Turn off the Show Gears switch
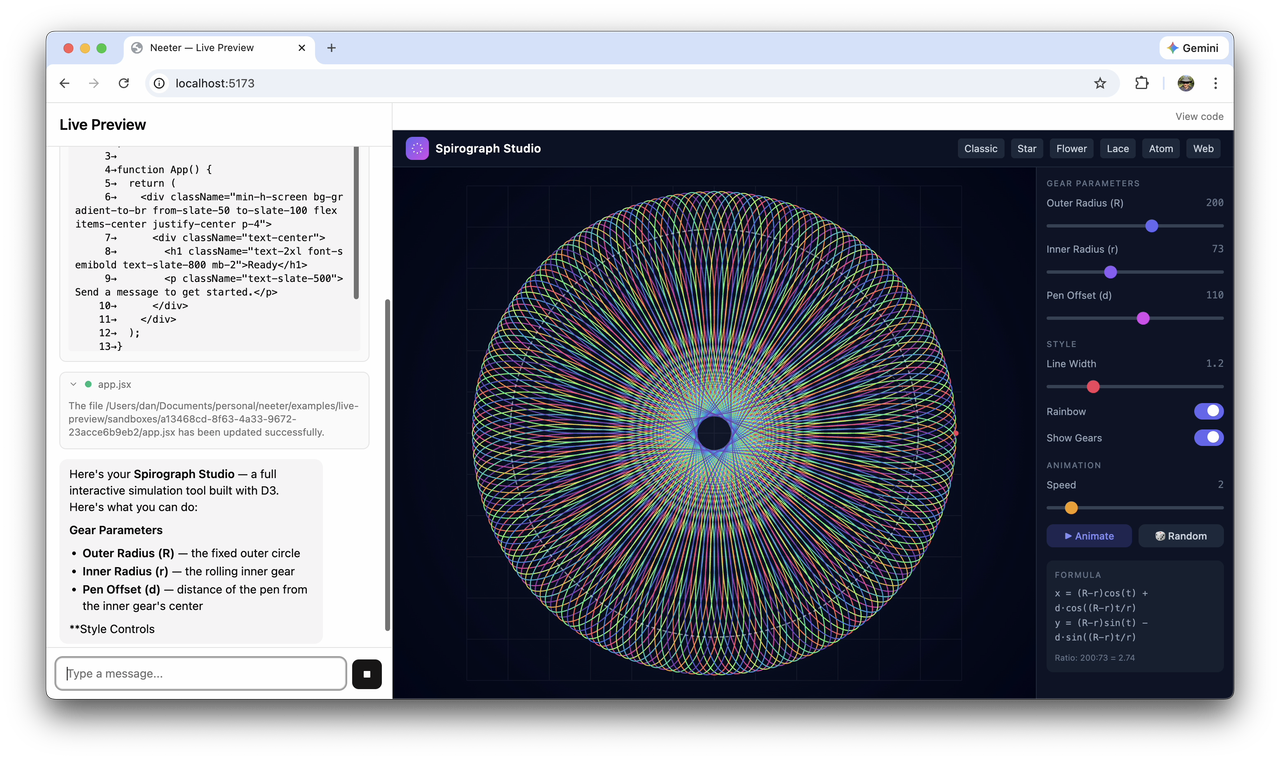Screen dimensions: 1280x760 coord(1208,437)
